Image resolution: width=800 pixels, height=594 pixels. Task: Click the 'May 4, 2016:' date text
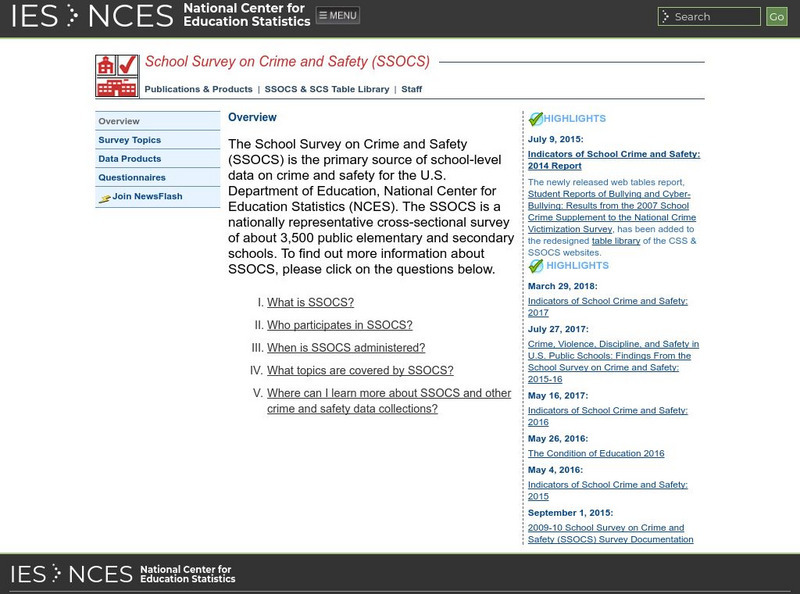click(555, 469)
